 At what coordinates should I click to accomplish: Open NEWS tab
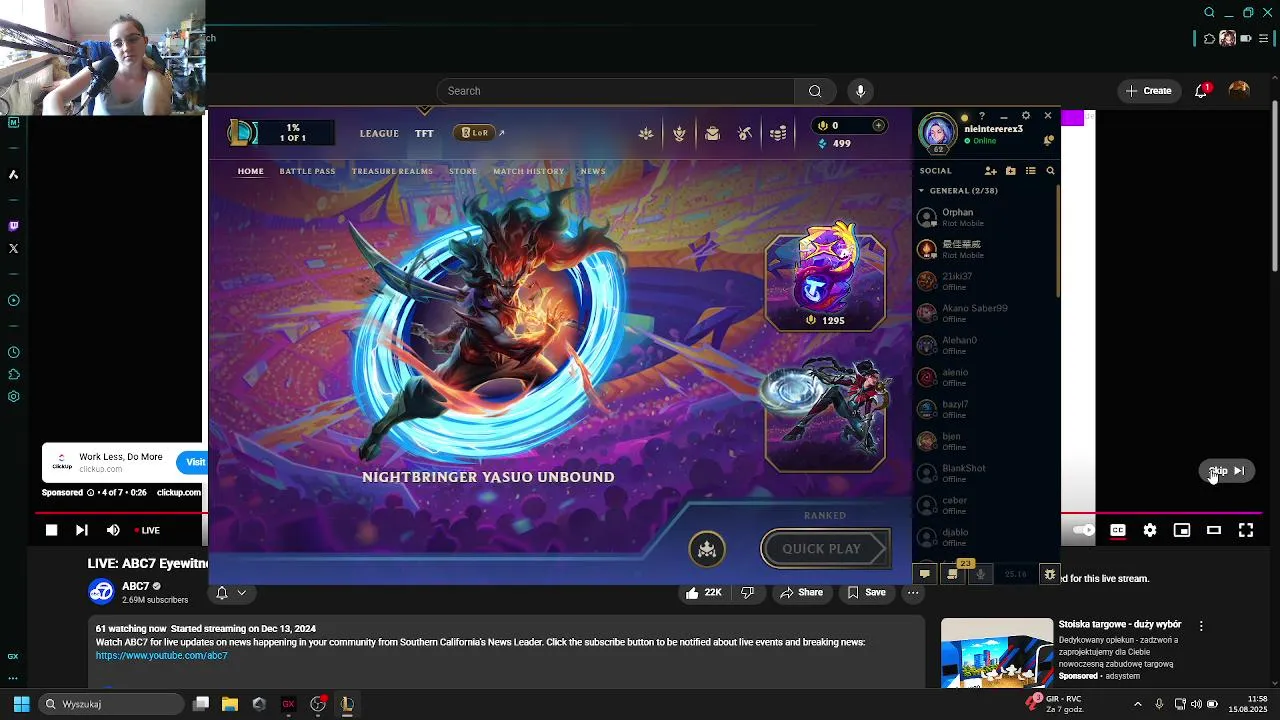tap(593, 171)
